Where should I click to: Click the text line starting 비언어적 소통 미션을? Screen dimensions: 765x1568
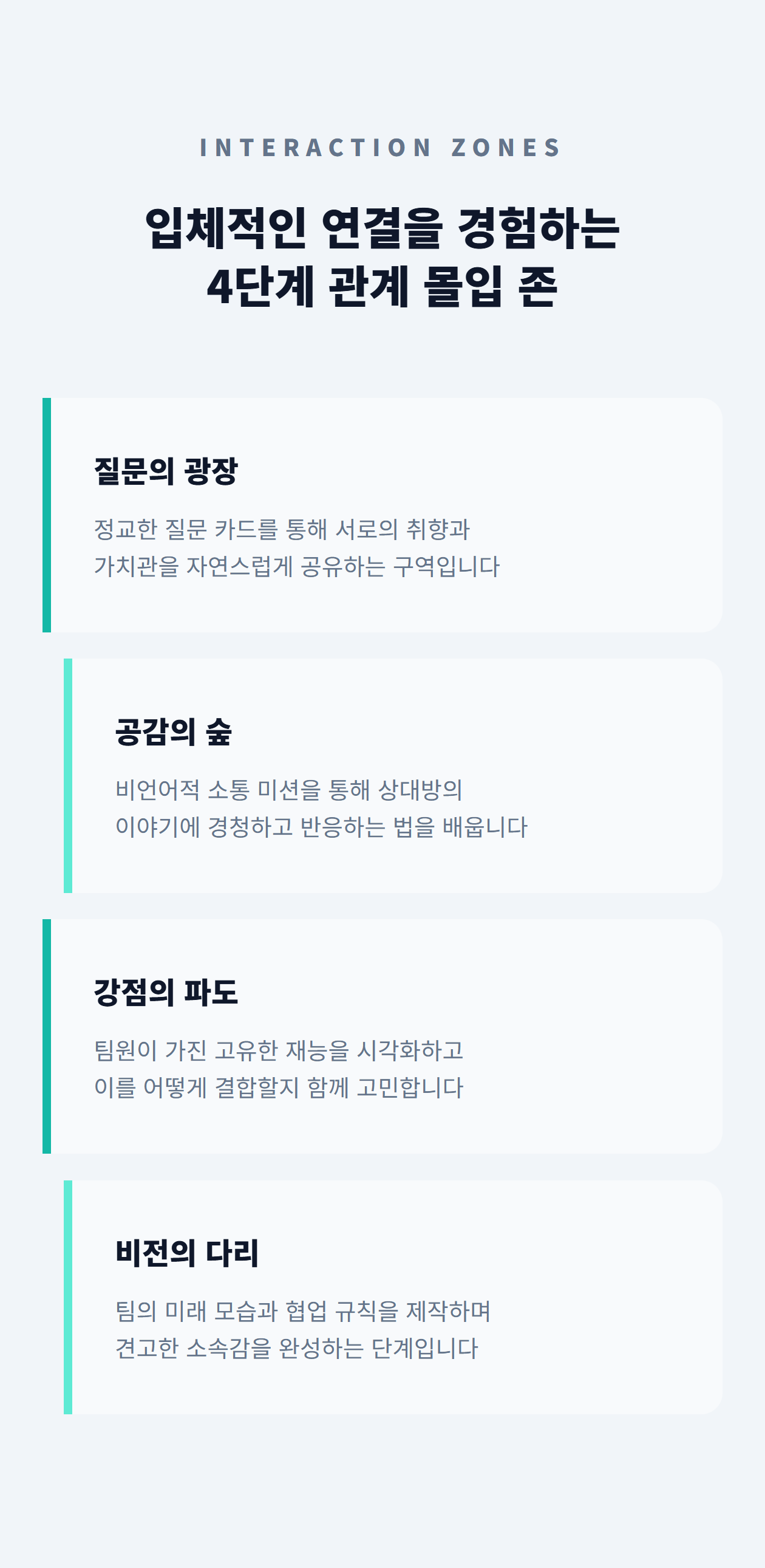click(289, 790)
